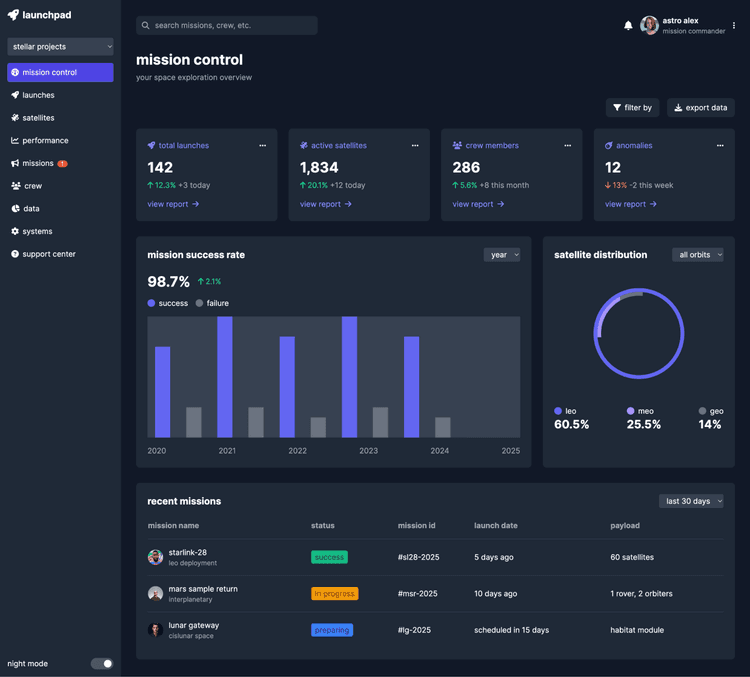
Task: Click the active satellites card options ellipsis
Action: coord(415,146)
